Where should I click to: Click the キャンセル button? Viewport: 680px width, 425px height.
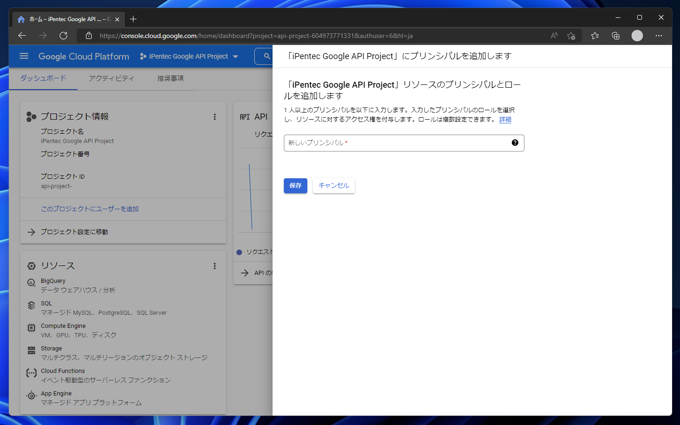(333, 186)
